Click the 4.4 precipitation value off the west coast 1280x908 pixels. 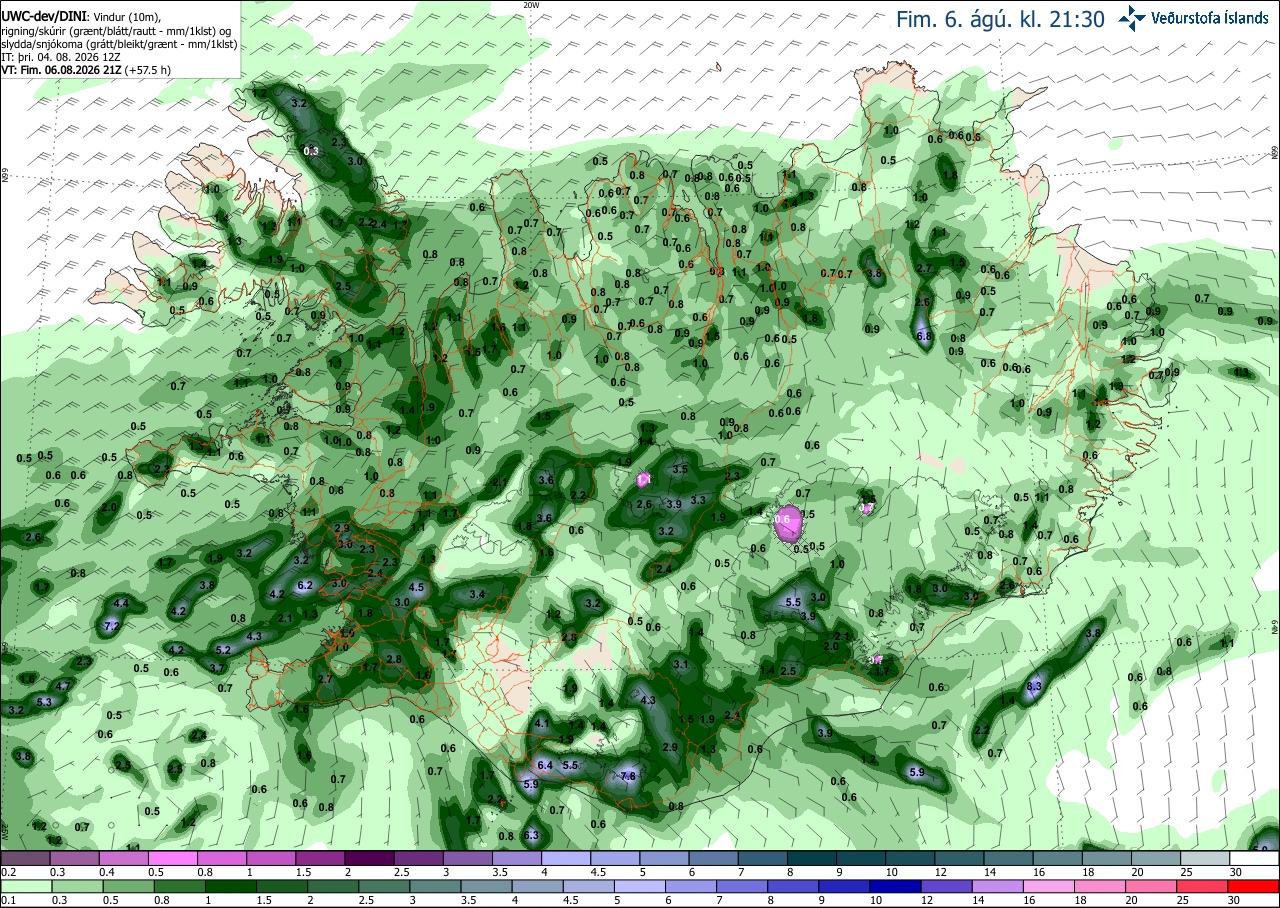[x=122, y=604]
